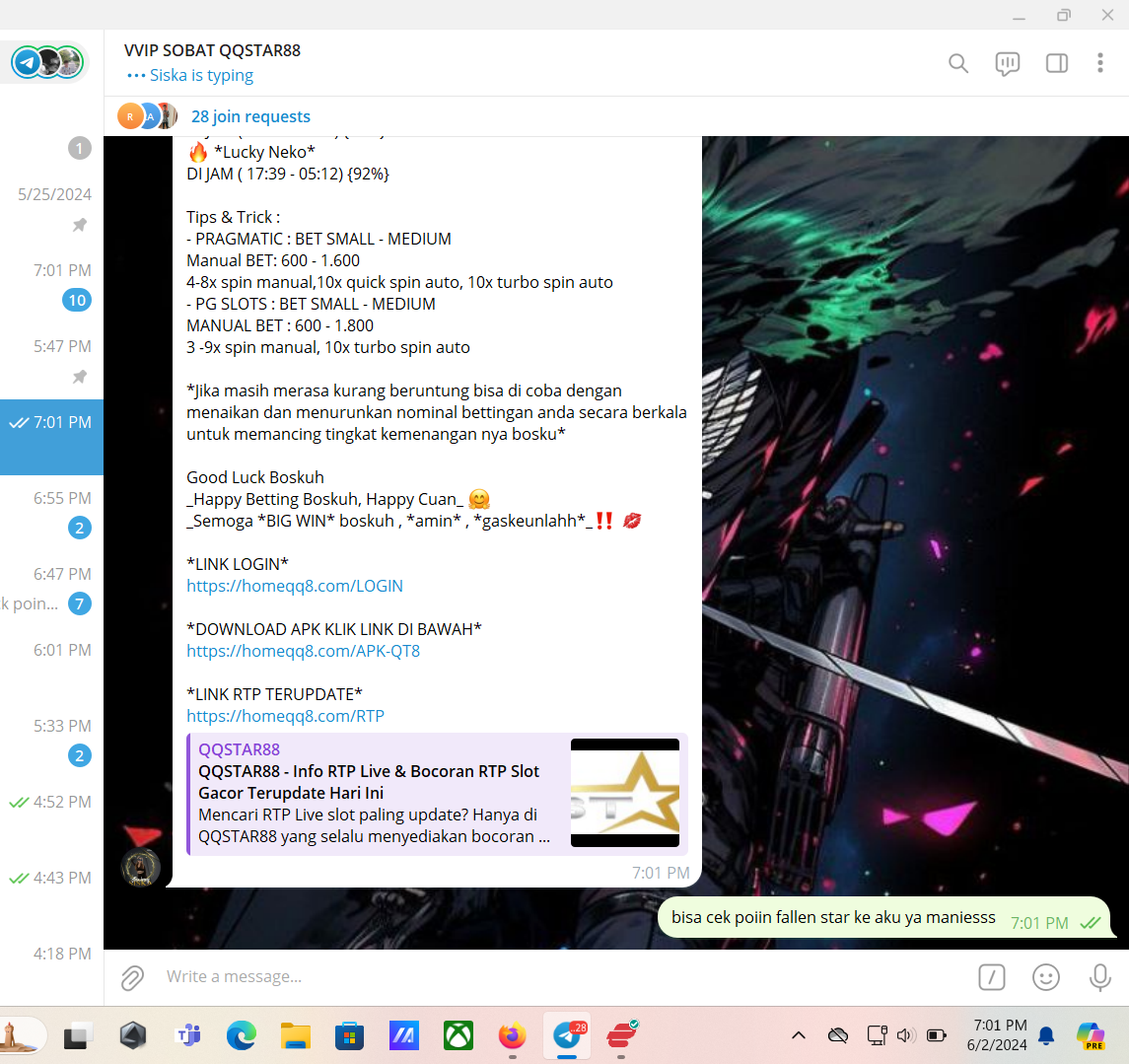1129x1064 pixels.
Task: Open the 4:52 PM chat
Action: pos(52,816)
